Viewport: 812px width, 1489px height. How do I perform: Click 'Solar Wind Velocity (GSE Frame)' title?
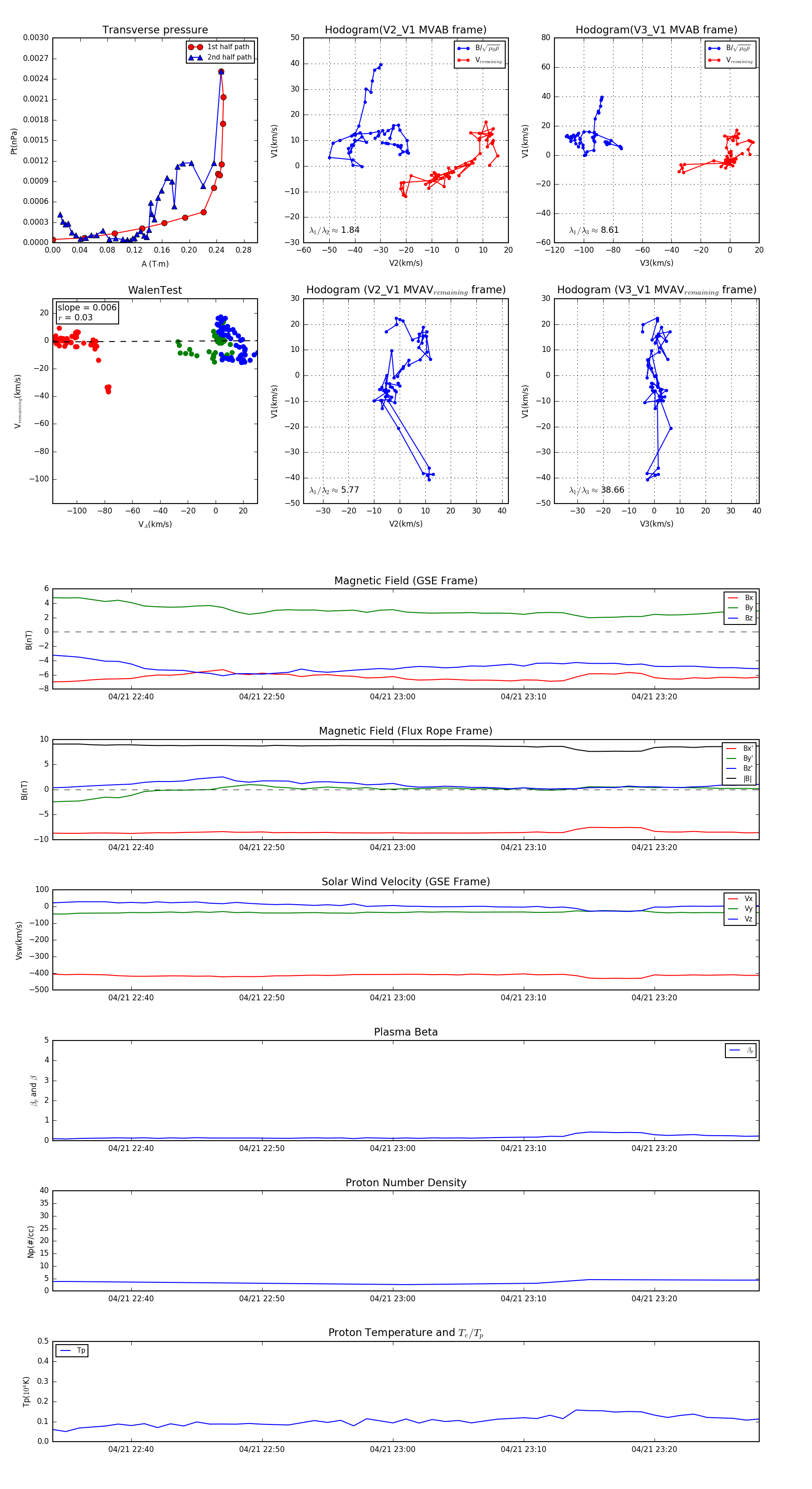coord(406,882)
